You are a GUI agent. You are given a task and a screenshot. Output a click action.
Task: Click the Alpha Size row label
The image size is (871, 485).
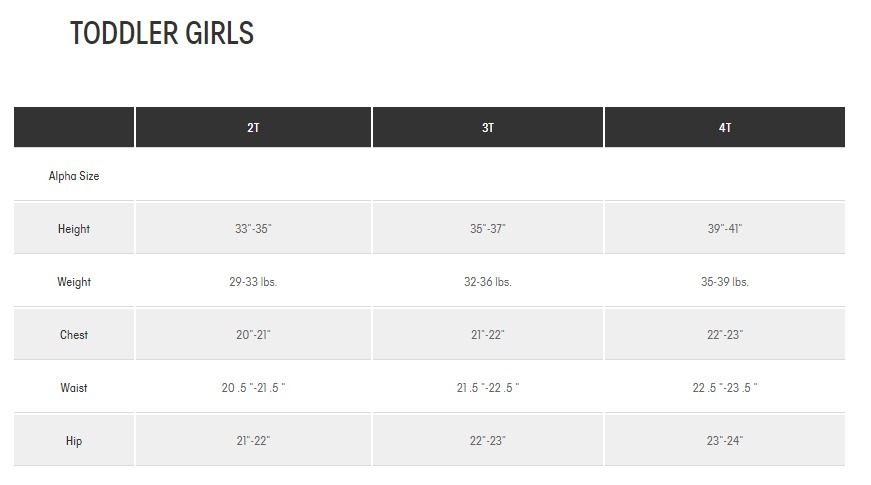74,176
